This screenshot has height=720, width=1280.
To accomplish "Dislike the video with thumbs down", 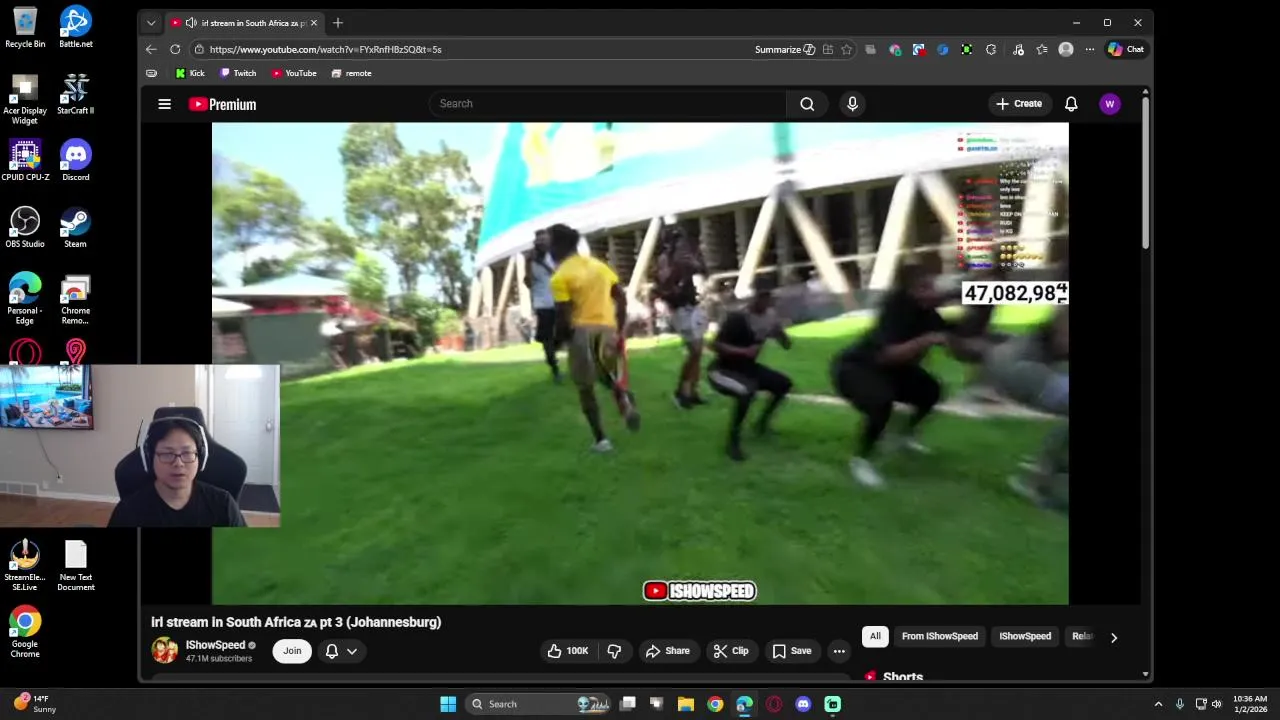I will [x=614, y=651].
